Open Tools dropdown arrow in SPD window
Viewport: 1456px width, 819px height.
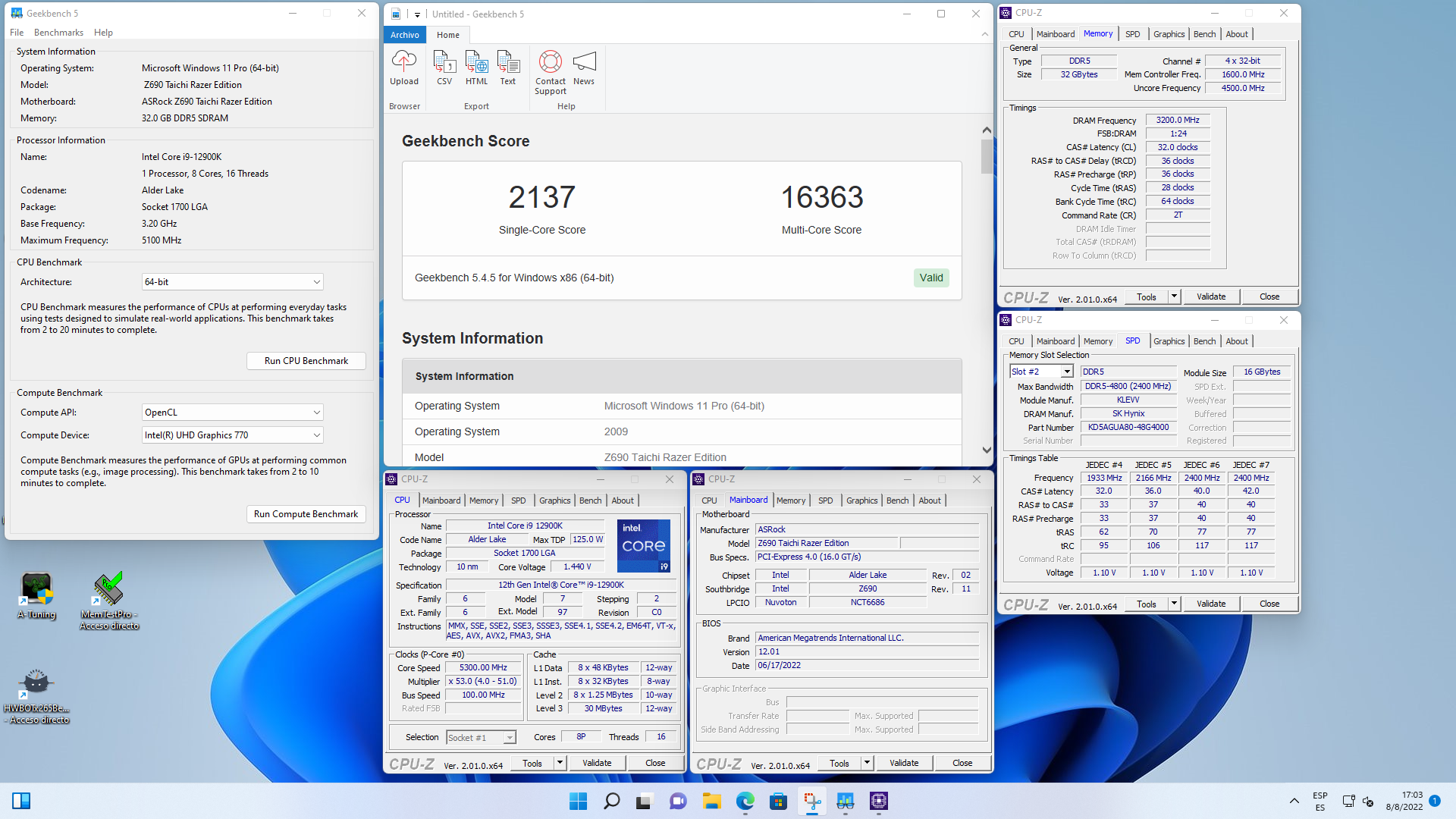1174,604
